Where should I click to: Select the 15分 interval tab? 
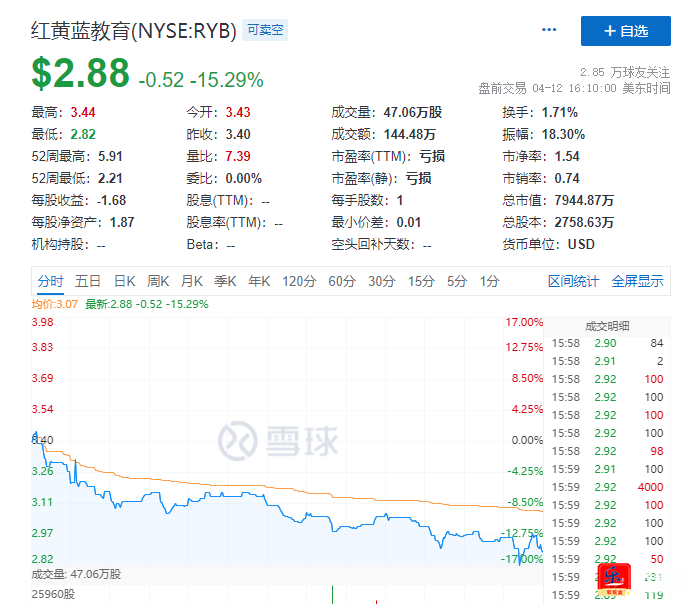421,282
